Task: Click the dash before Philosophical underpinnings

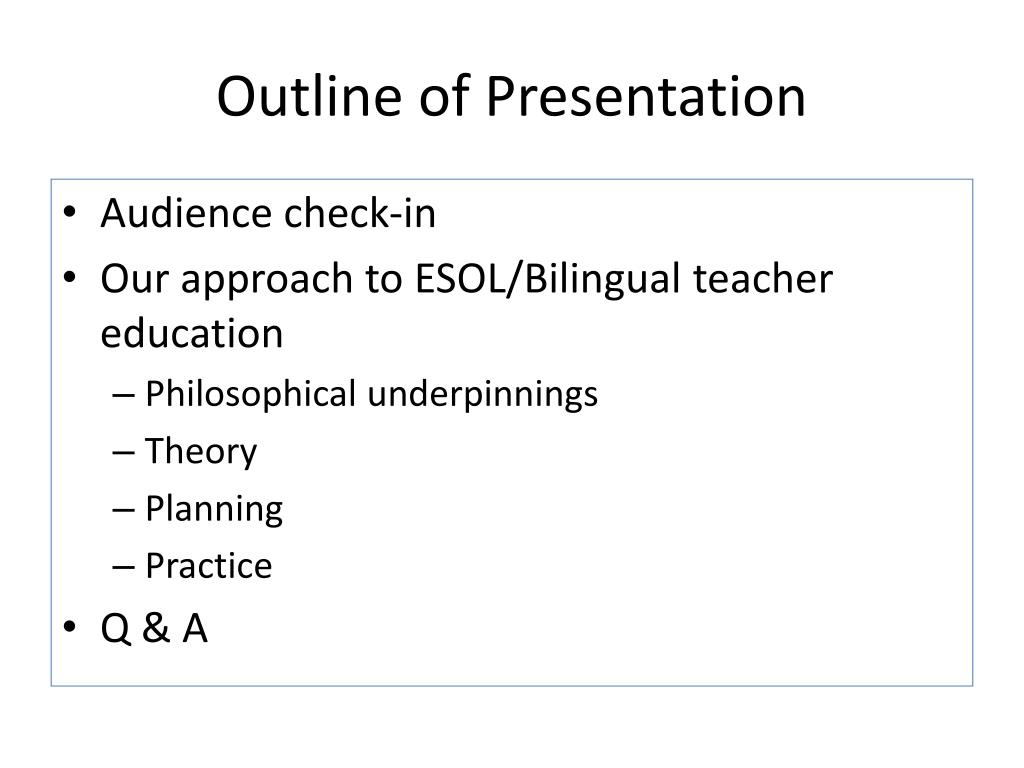Action: click(123, 396)
